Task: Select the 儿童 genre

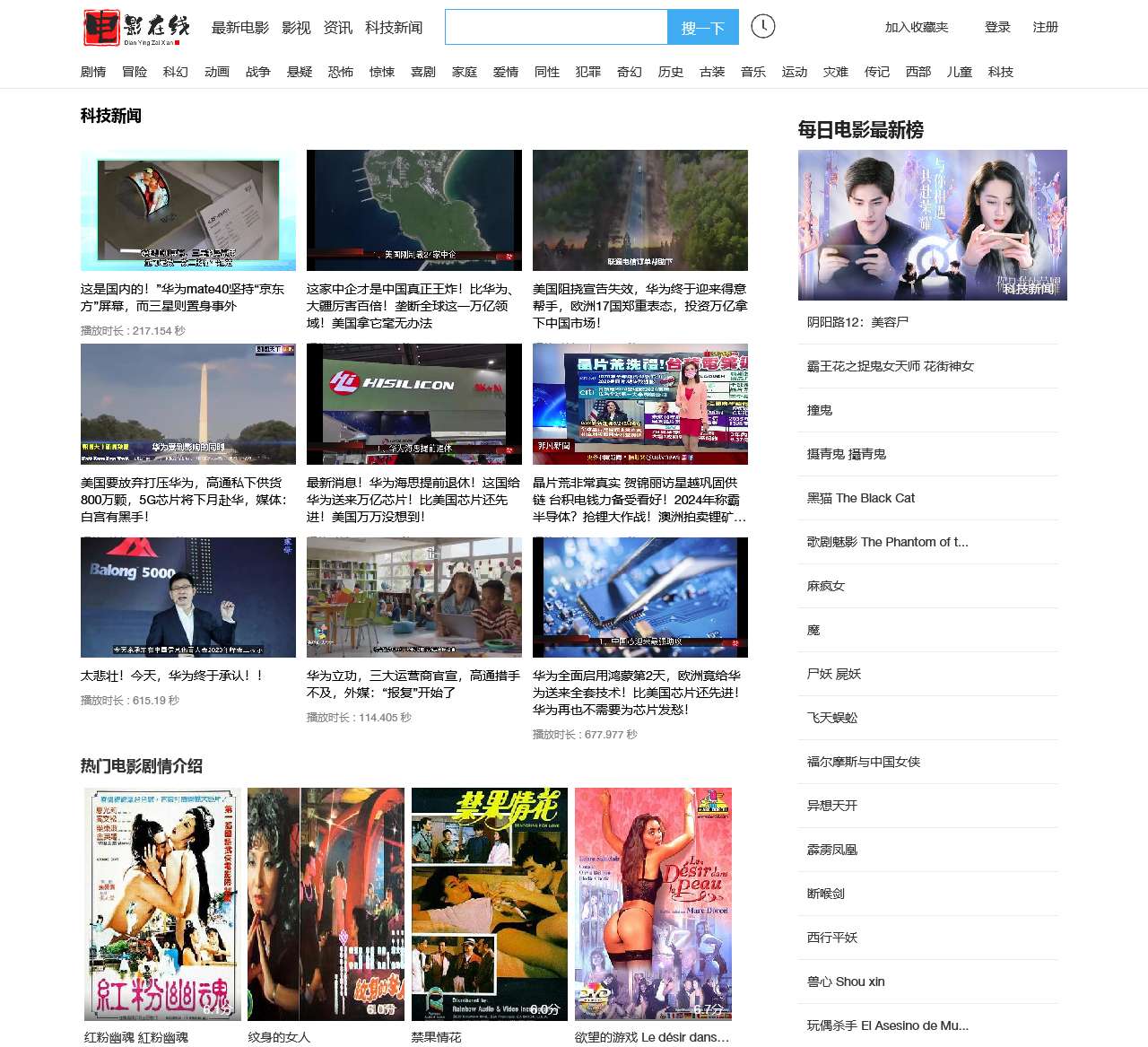Action: [960, 72]
